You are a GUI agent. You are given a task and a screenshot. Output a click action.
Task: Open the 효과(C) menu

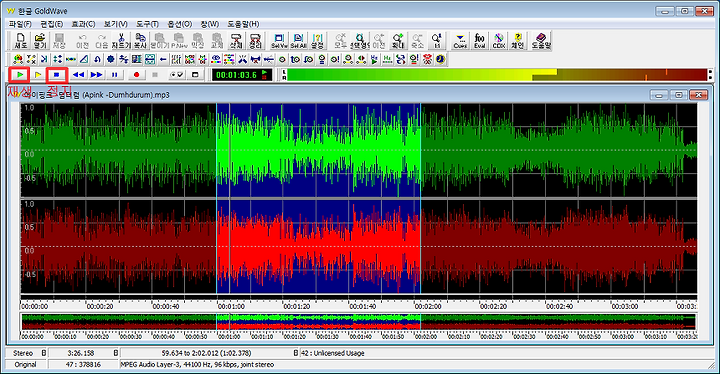point(83,24)
